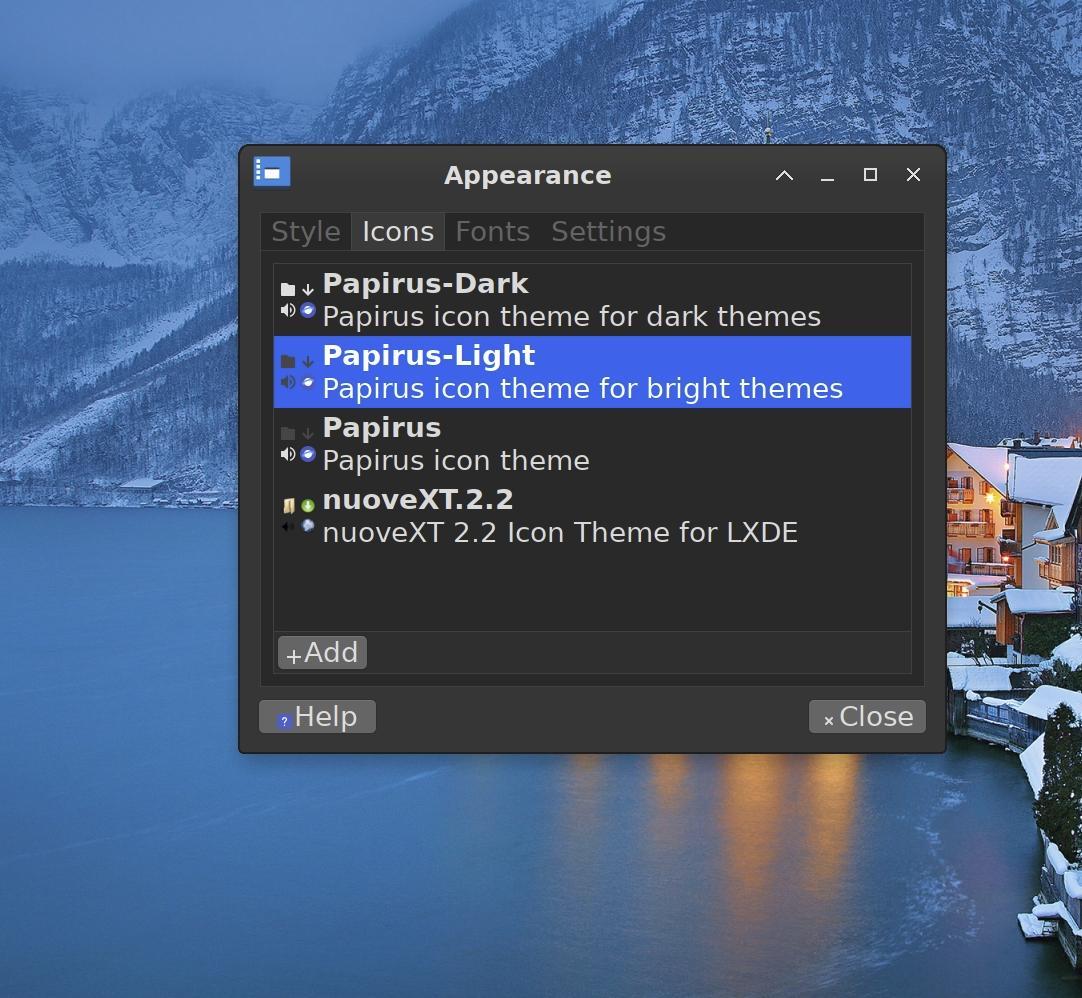Maximize the Appearance window

coord(870,175)
